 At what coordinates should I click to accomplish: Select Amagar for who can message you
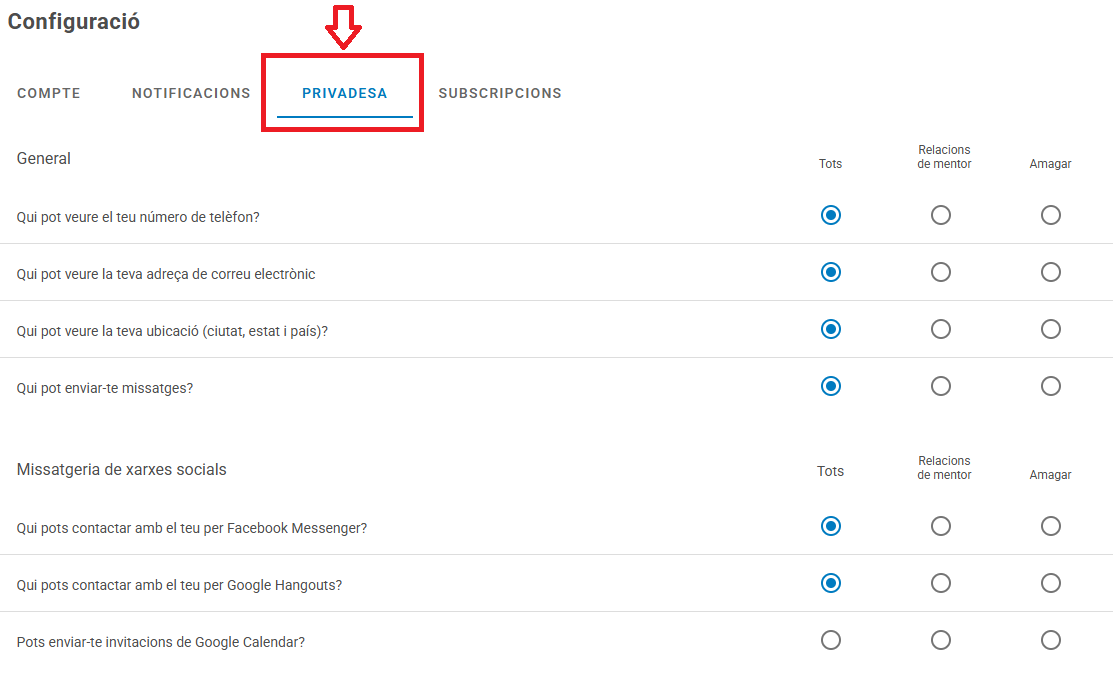pyautogui.click(x=1050, y=386)
